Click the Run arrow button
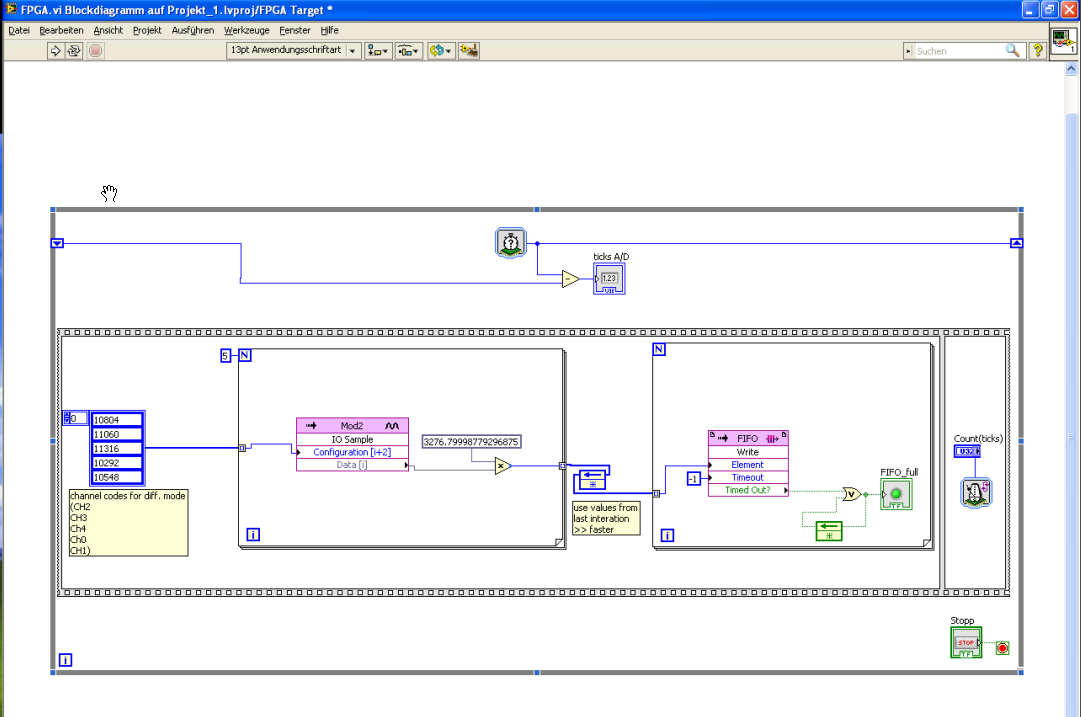The image size is (1081, 717). point(55,50)
